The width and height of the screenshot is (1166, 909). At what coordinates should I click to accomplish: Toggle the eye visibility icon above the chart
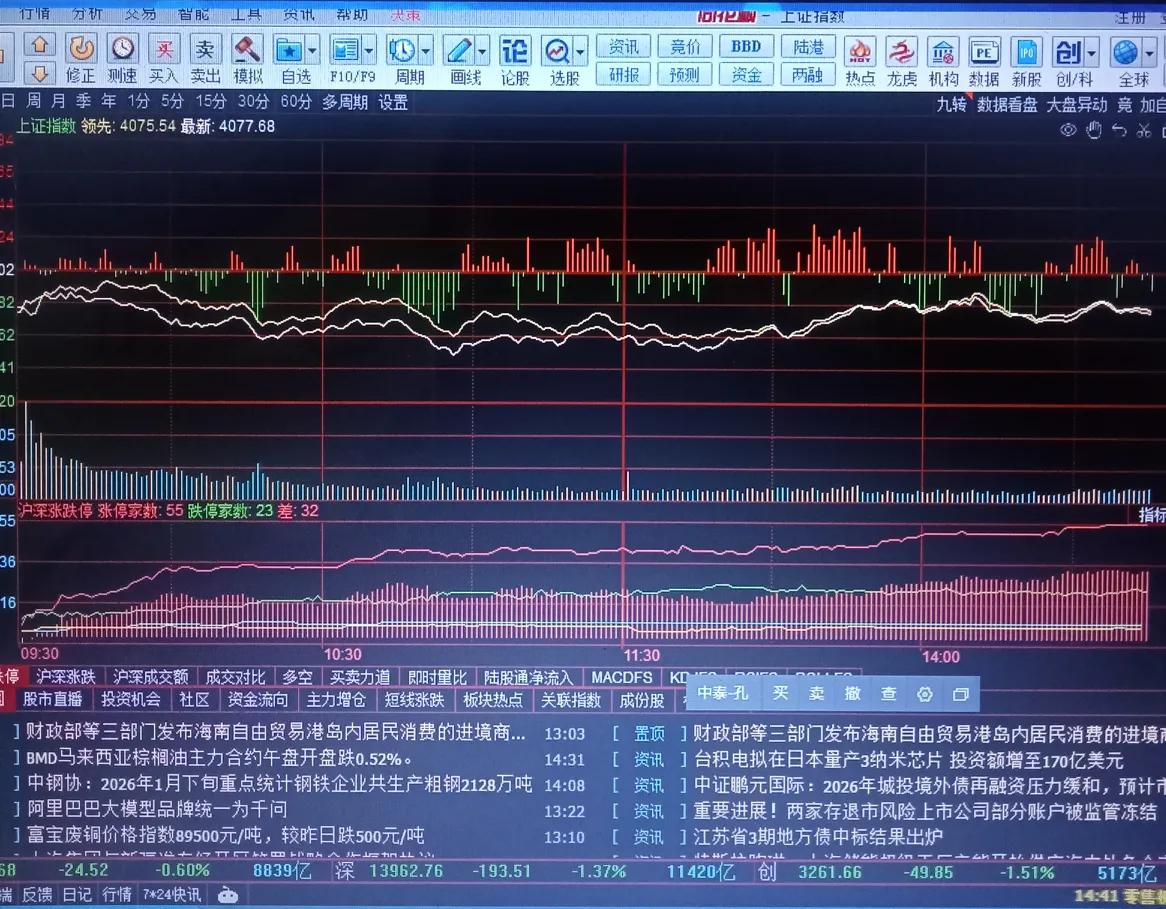coord(1067,130)
